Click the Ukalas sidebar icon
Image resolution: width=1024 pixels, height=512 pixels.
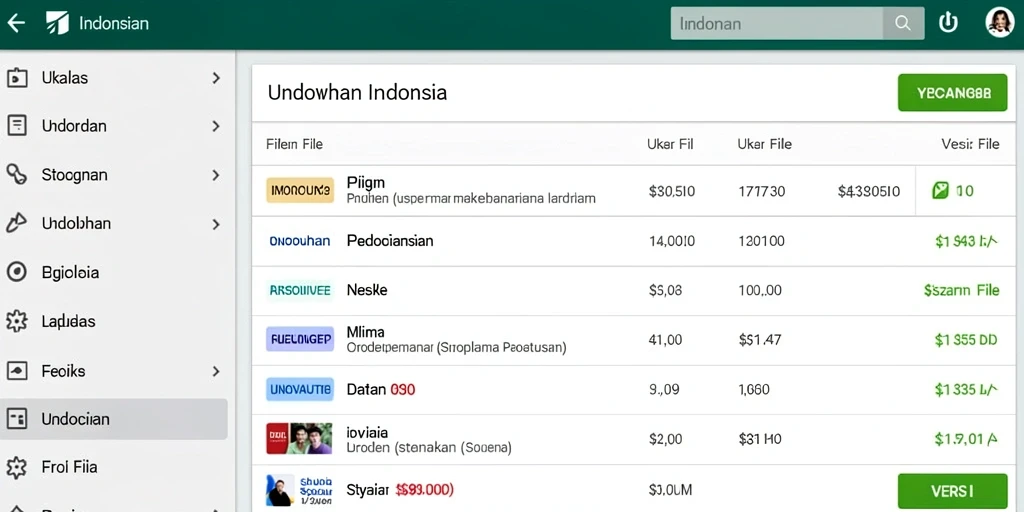[x=16, y=78]
